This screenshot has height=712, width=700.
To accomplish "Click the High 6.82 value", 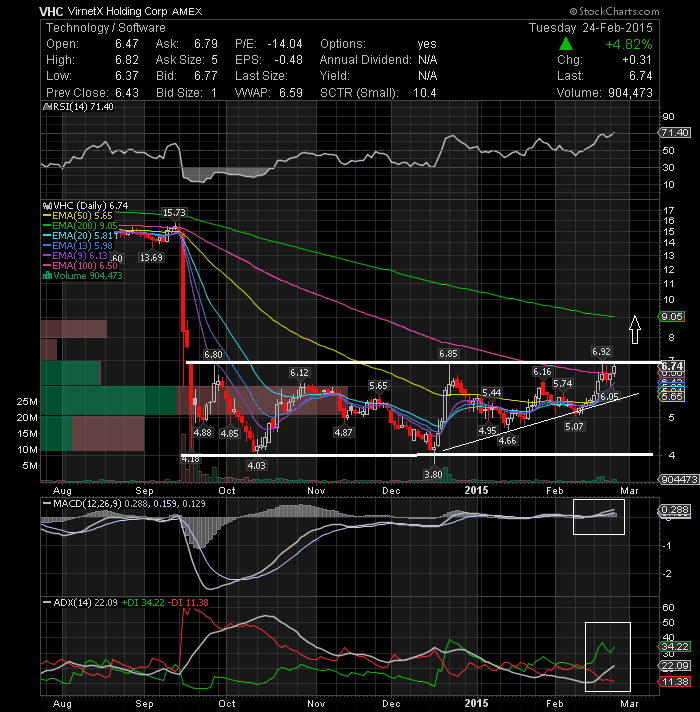I will coord(126,59).
